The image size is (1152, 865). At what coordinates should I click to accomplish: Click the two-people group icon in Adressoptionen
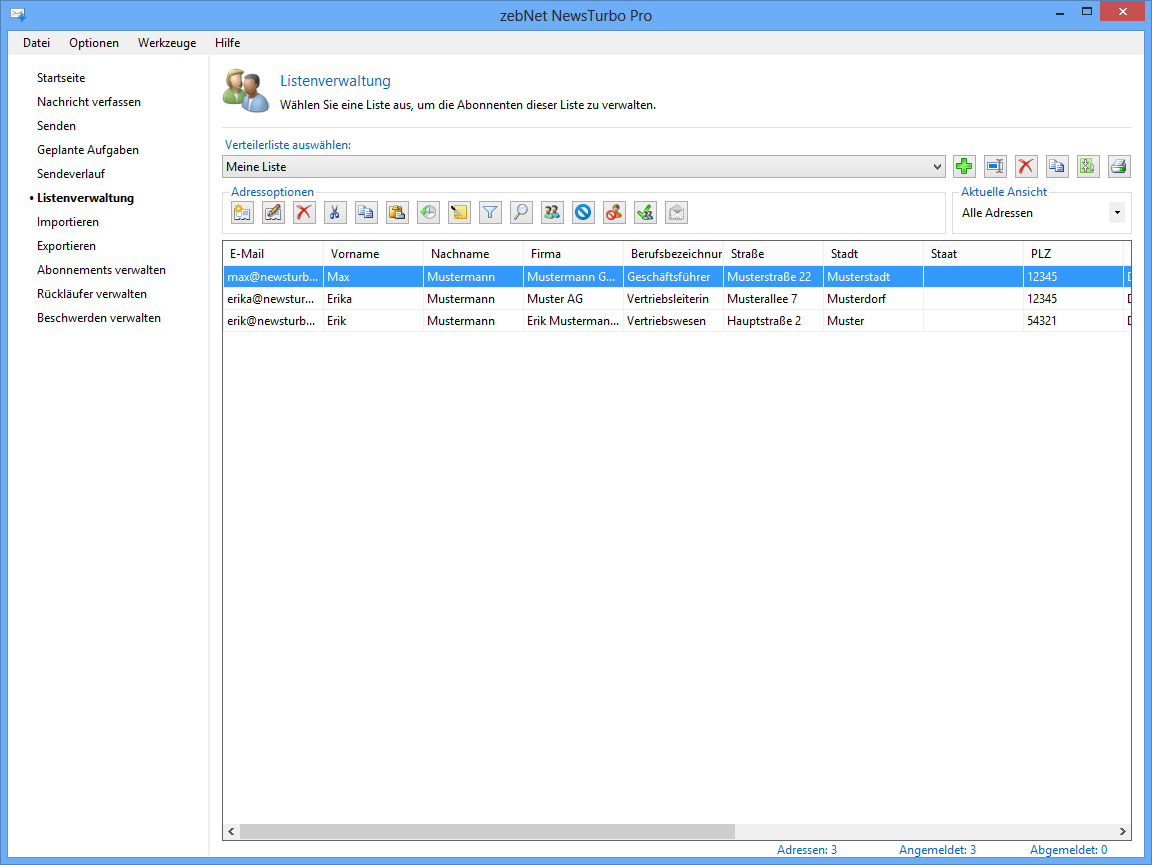pyautogui.click(x=552, y=213)
